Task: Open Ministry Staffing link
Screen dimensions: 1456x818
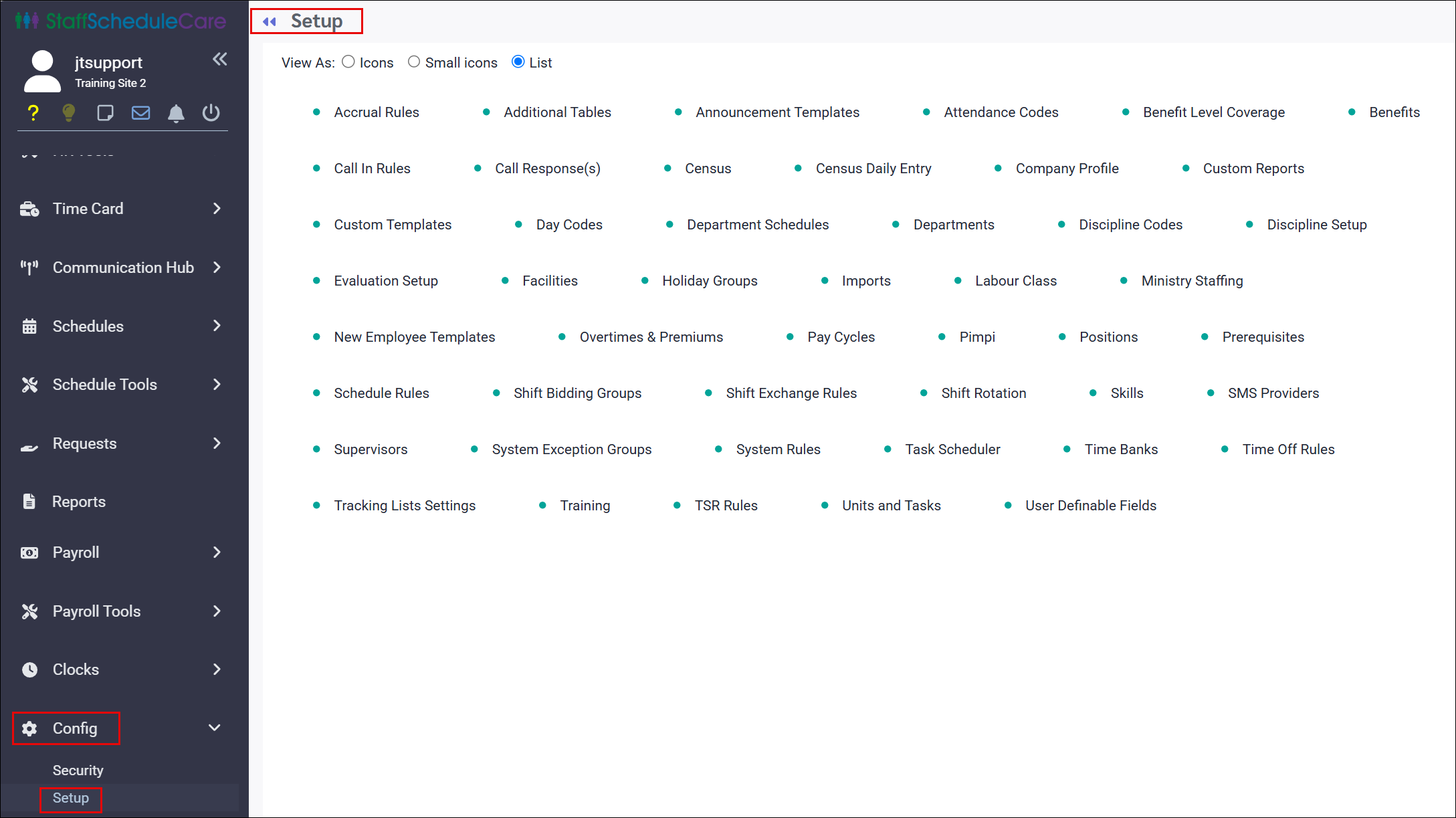Action: pos(1192,281)
